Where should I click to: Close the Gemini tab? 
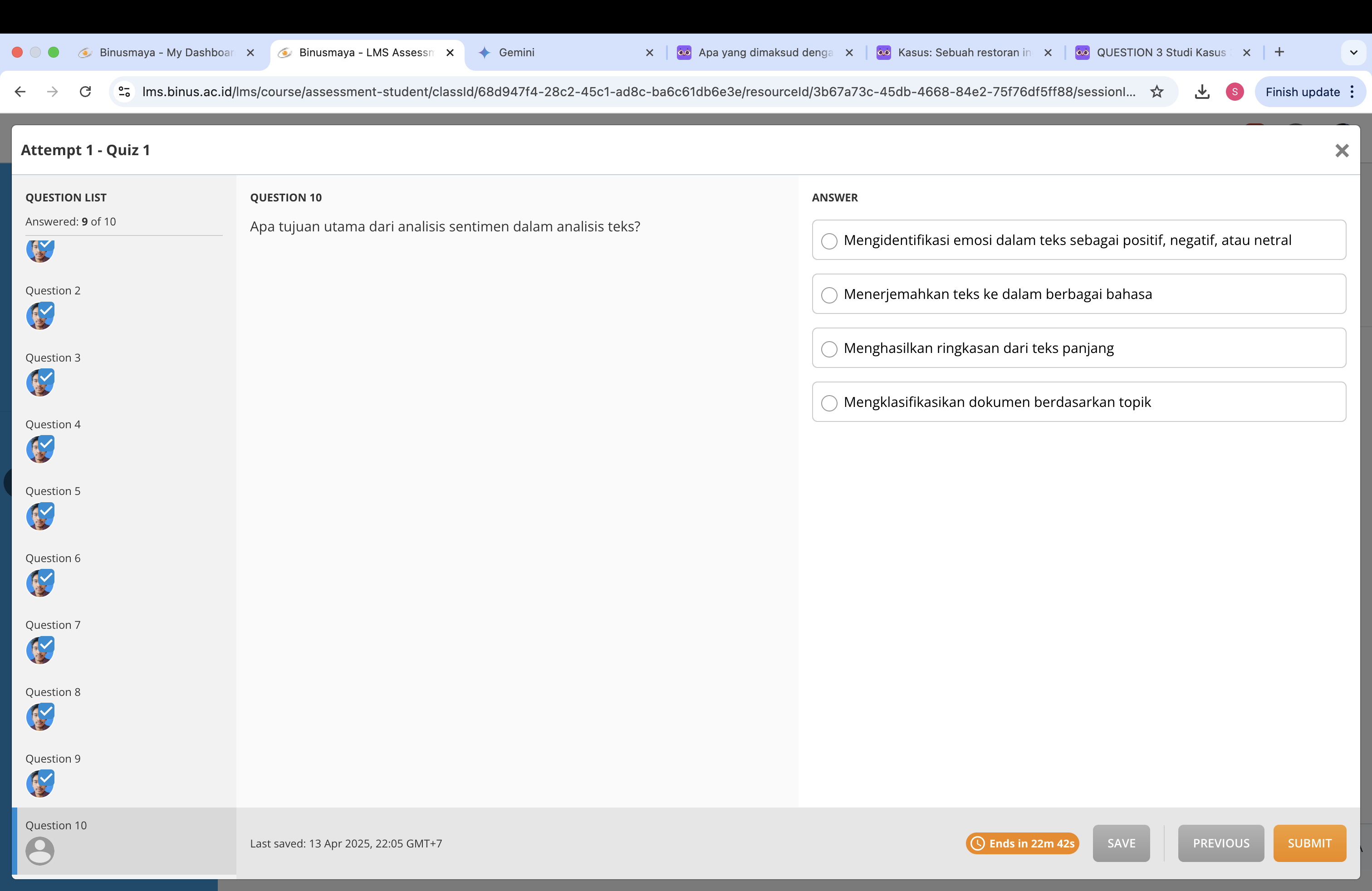649,53
